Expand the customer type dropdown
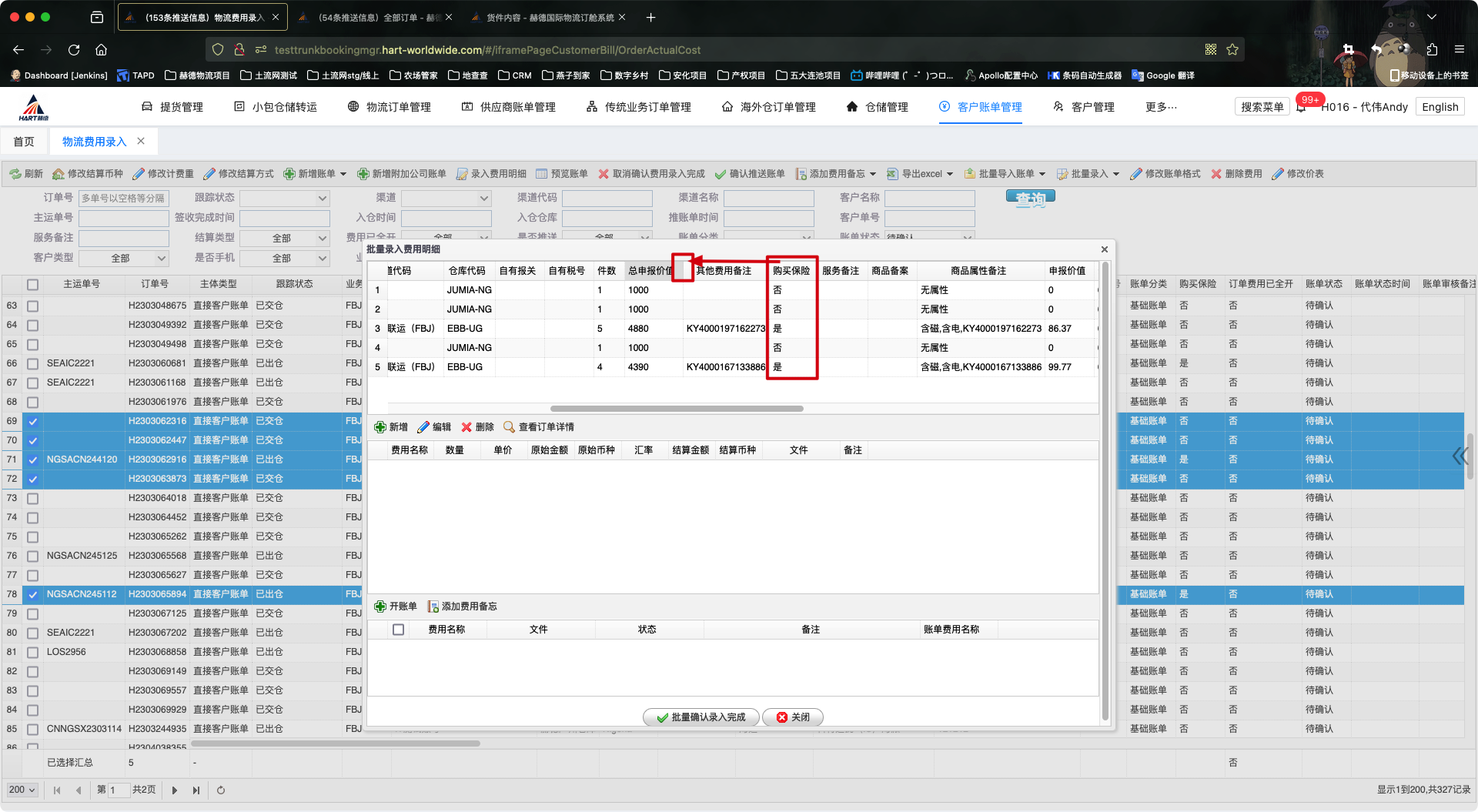This screenshot has width=1478, height=812. (123, 259)
